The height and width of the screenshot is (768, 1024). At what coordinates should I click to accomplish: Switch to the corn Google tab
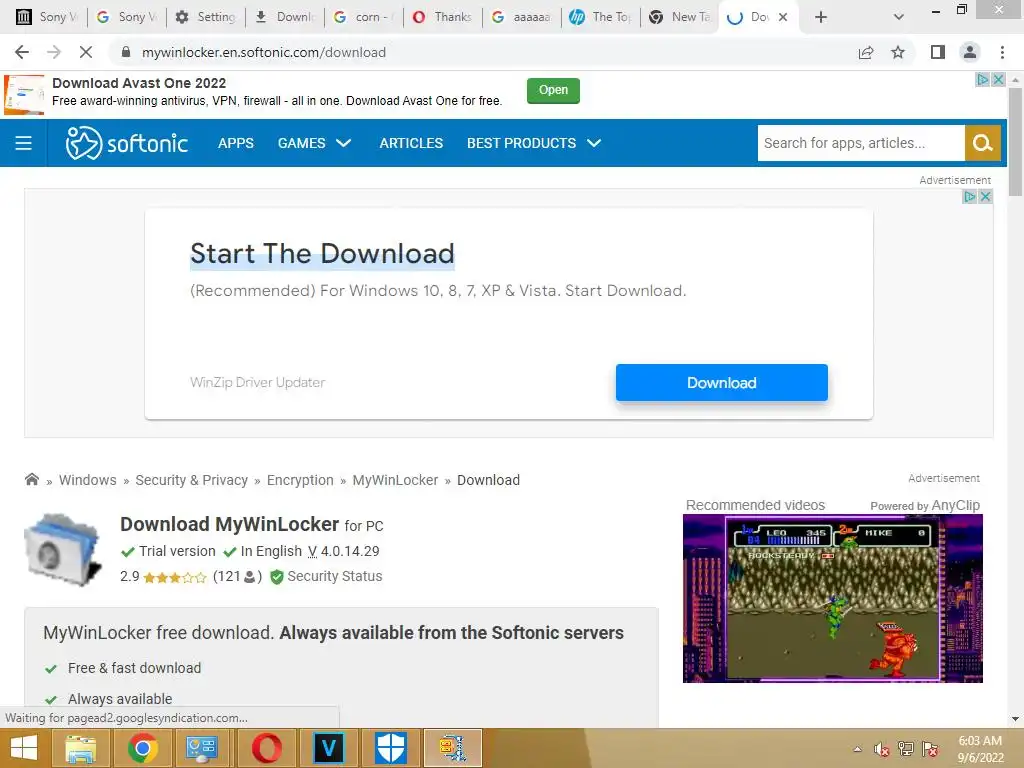(x=364, y=17)
